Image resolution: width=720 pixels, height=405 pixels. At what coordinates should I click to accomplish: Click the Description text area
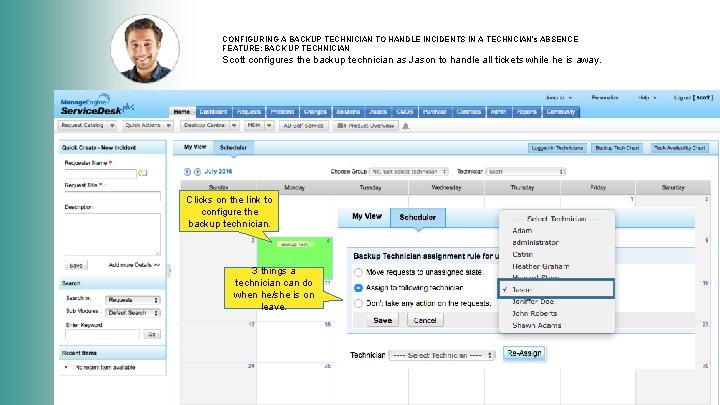[112, 234]
